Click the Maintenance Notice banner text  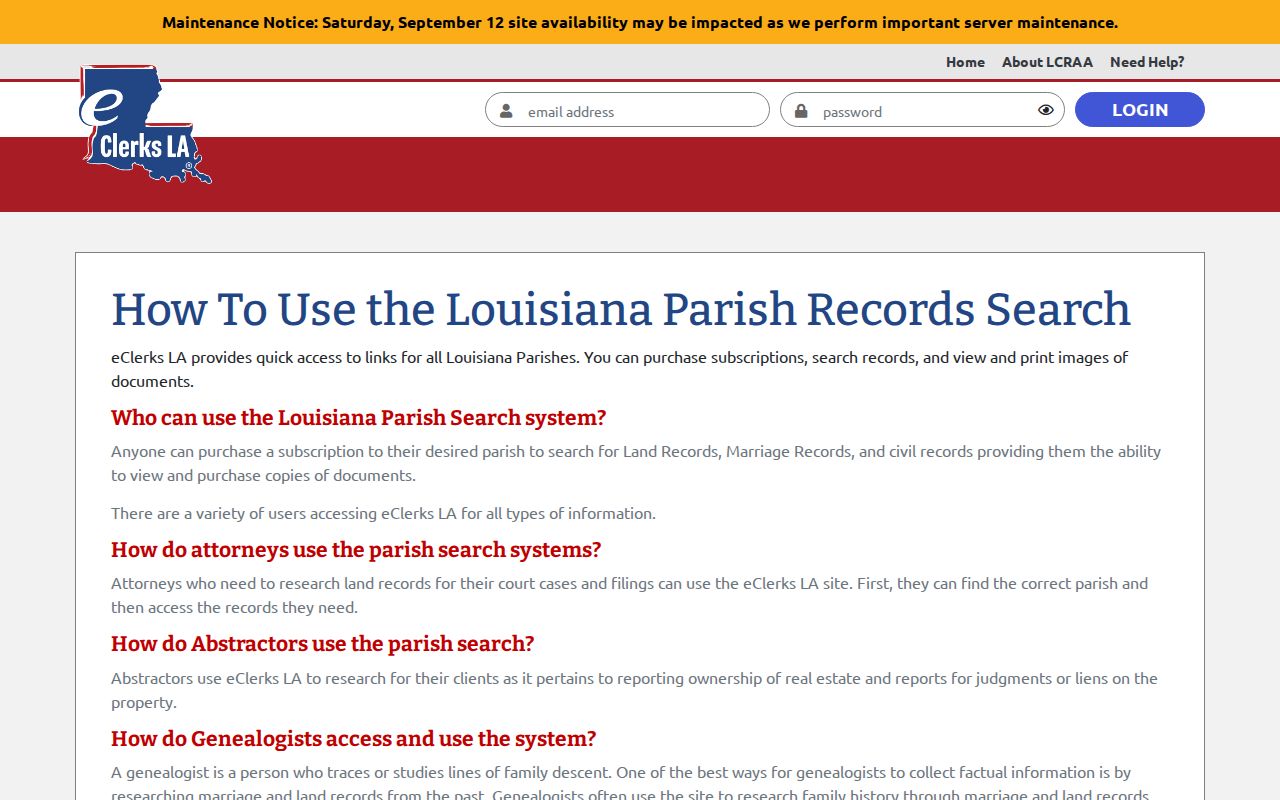click(x=640, y=22)
